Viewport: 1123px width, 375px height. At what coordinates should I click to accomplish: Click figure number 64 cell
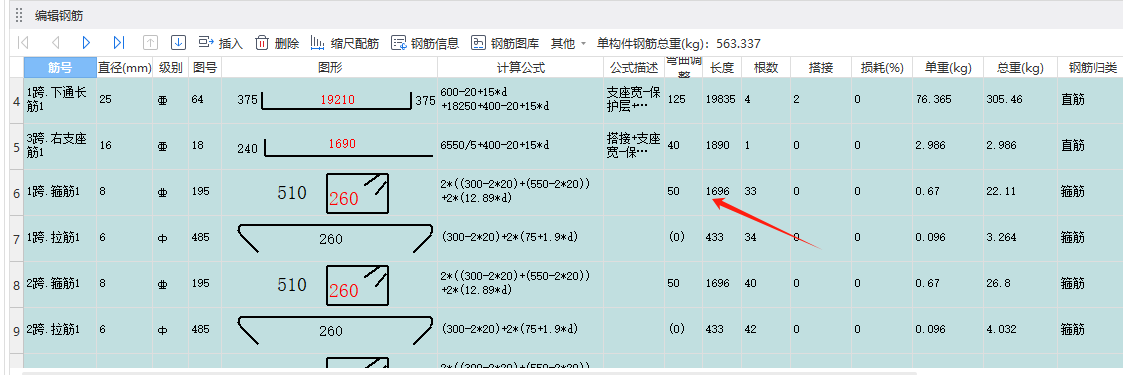tap(205, 100)
